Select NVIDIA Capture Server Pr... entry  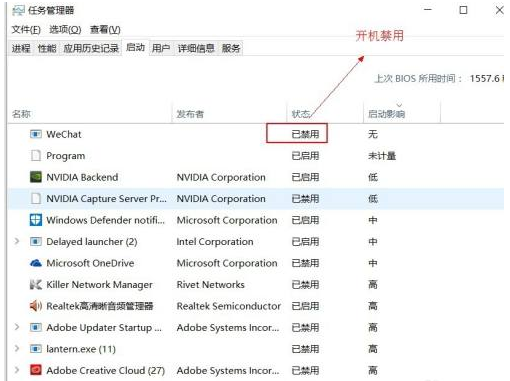pos(106,199)
